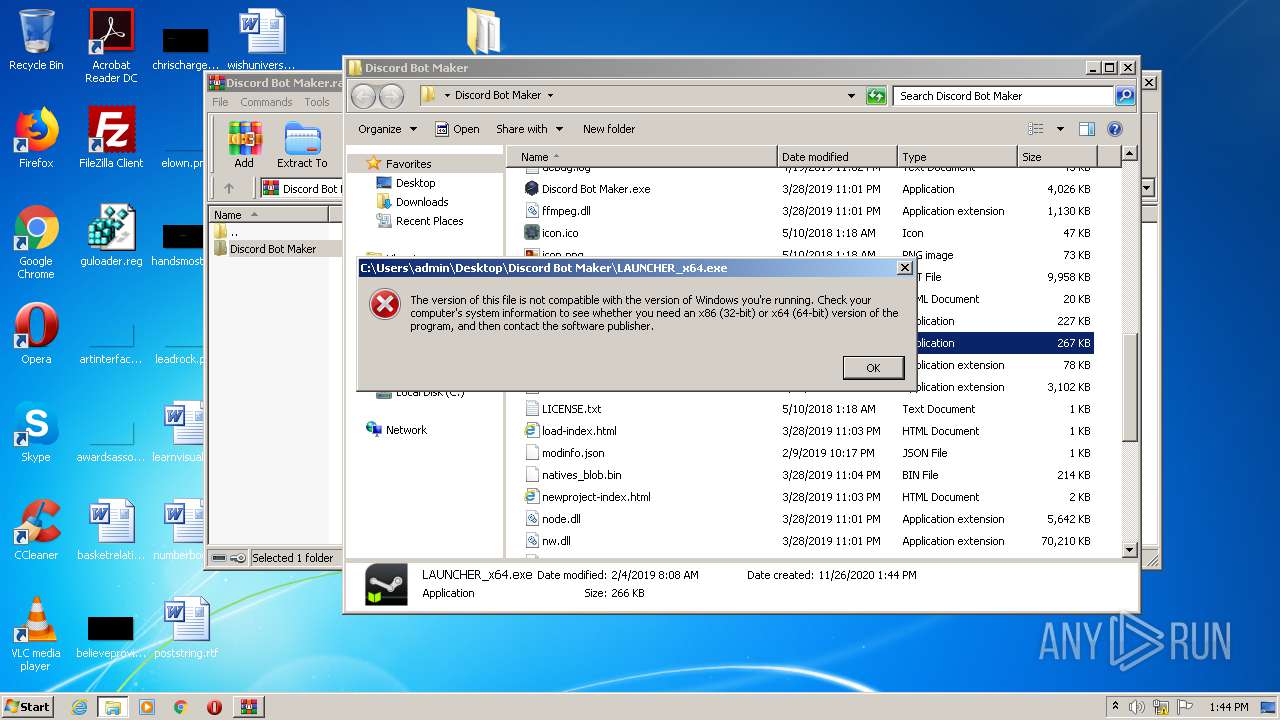The width and height of the screenshot is (1280, 720).
Task: Sort by Size column header
Action: pyautogui.click(x=1057, y=157)
